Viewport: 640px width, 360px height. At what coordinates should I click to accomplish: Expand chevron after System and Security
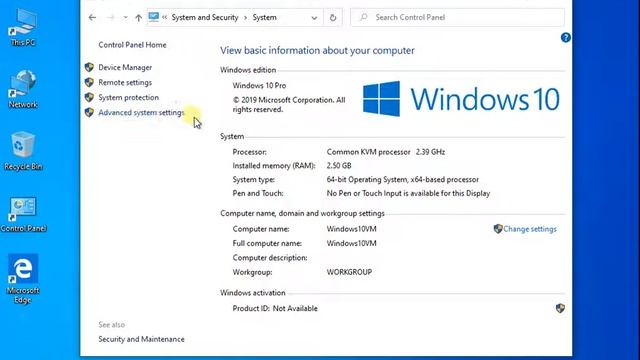[245, 18]
